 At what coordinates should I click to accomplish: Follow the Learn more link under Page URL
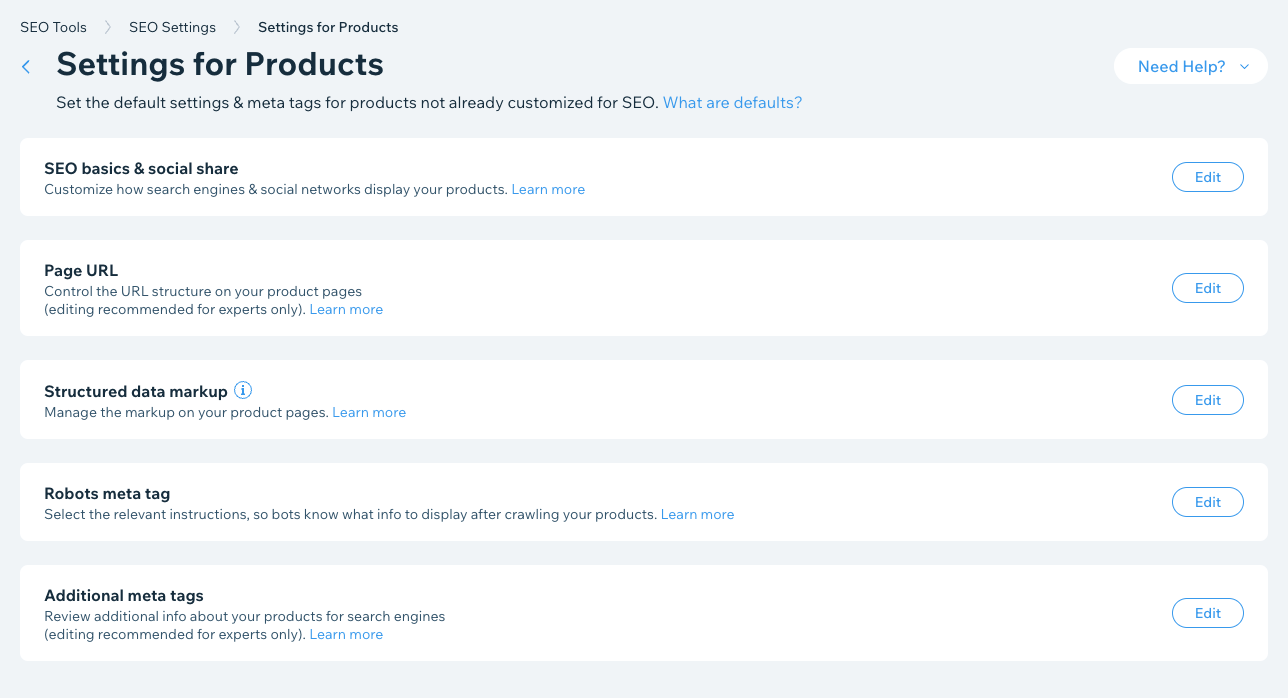pyautogui.click(x=346, y=310)
